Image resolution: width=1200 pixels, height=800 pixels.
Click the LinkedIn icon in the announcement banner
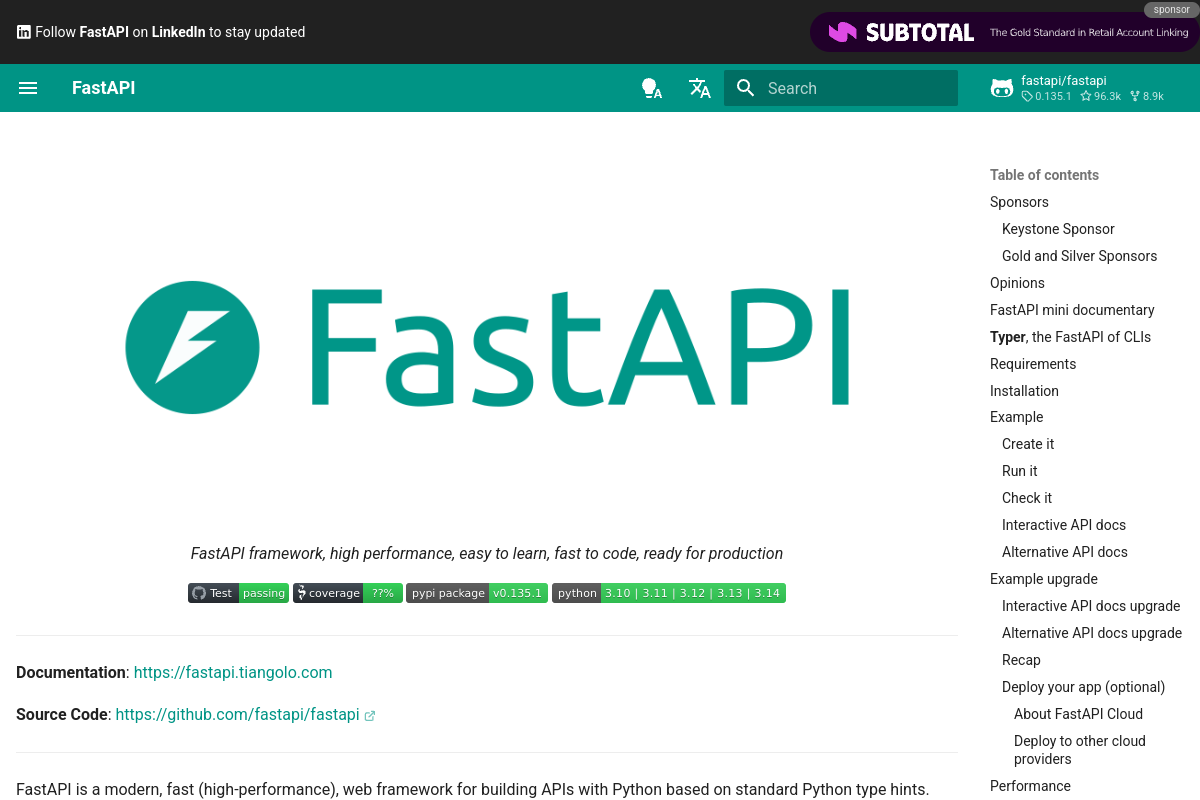tap(22, 32)
